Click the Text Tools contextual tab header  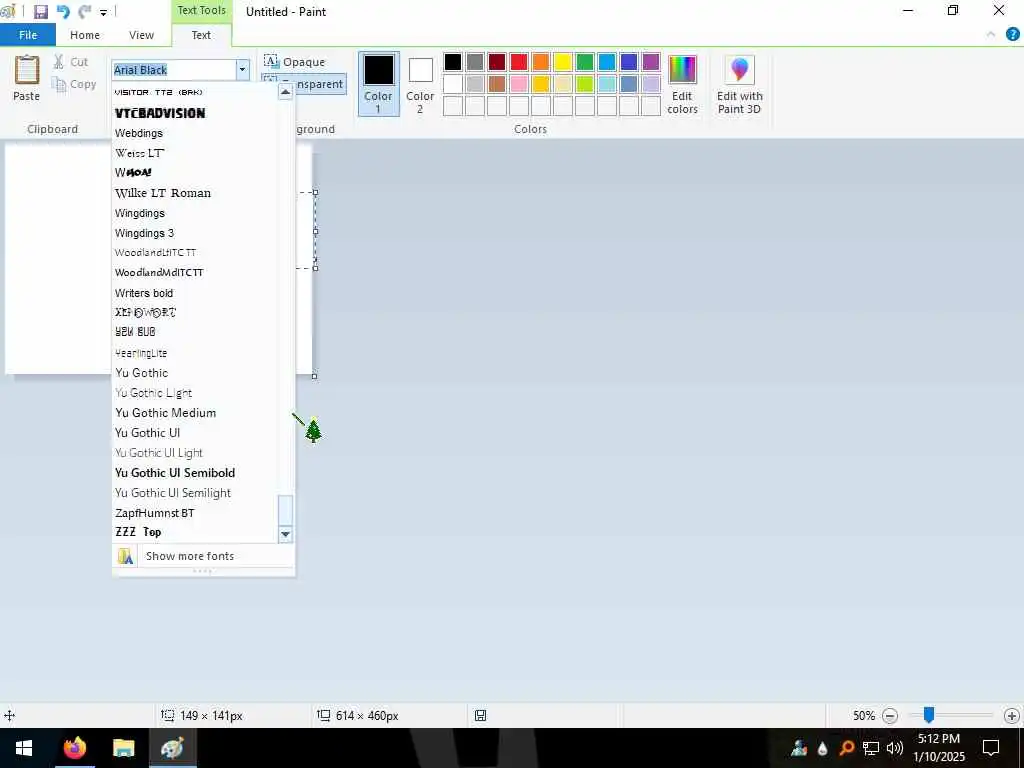click(x=202, y=10)
